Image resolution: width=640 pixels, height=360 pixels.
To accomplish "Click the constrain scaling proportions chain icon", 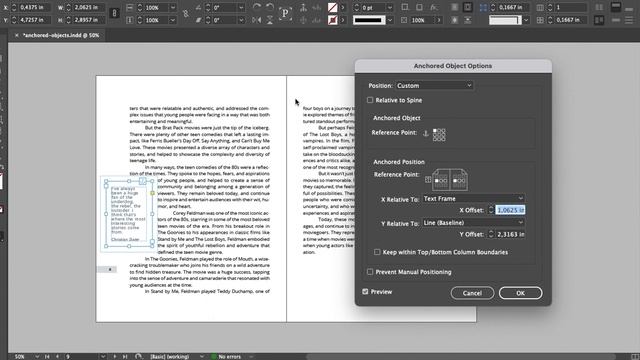I will 186,13.
